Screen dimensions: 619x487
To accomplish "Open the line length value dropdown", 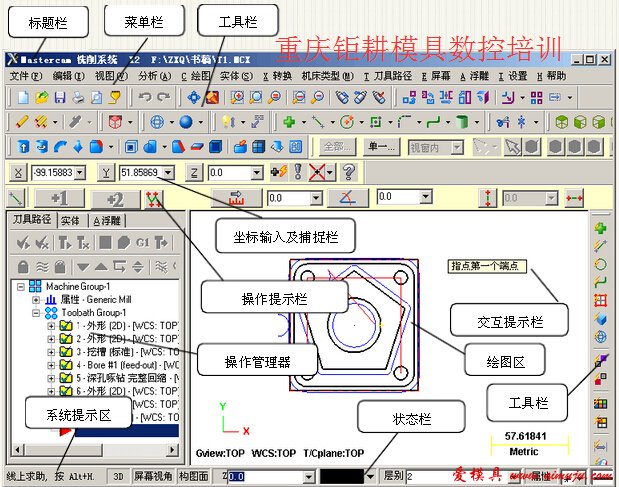I will (x=316, y=198).
